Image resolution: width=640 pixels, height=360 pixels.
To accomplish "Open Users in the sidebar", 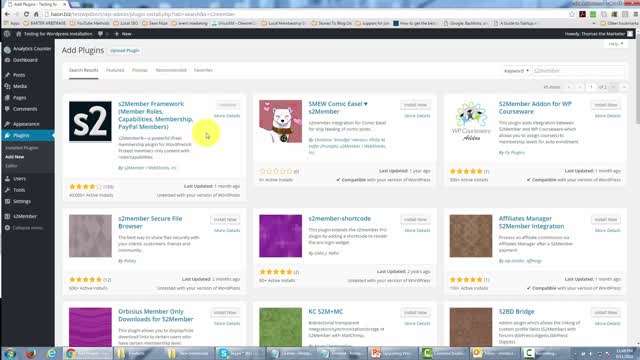I will [19, 179].
